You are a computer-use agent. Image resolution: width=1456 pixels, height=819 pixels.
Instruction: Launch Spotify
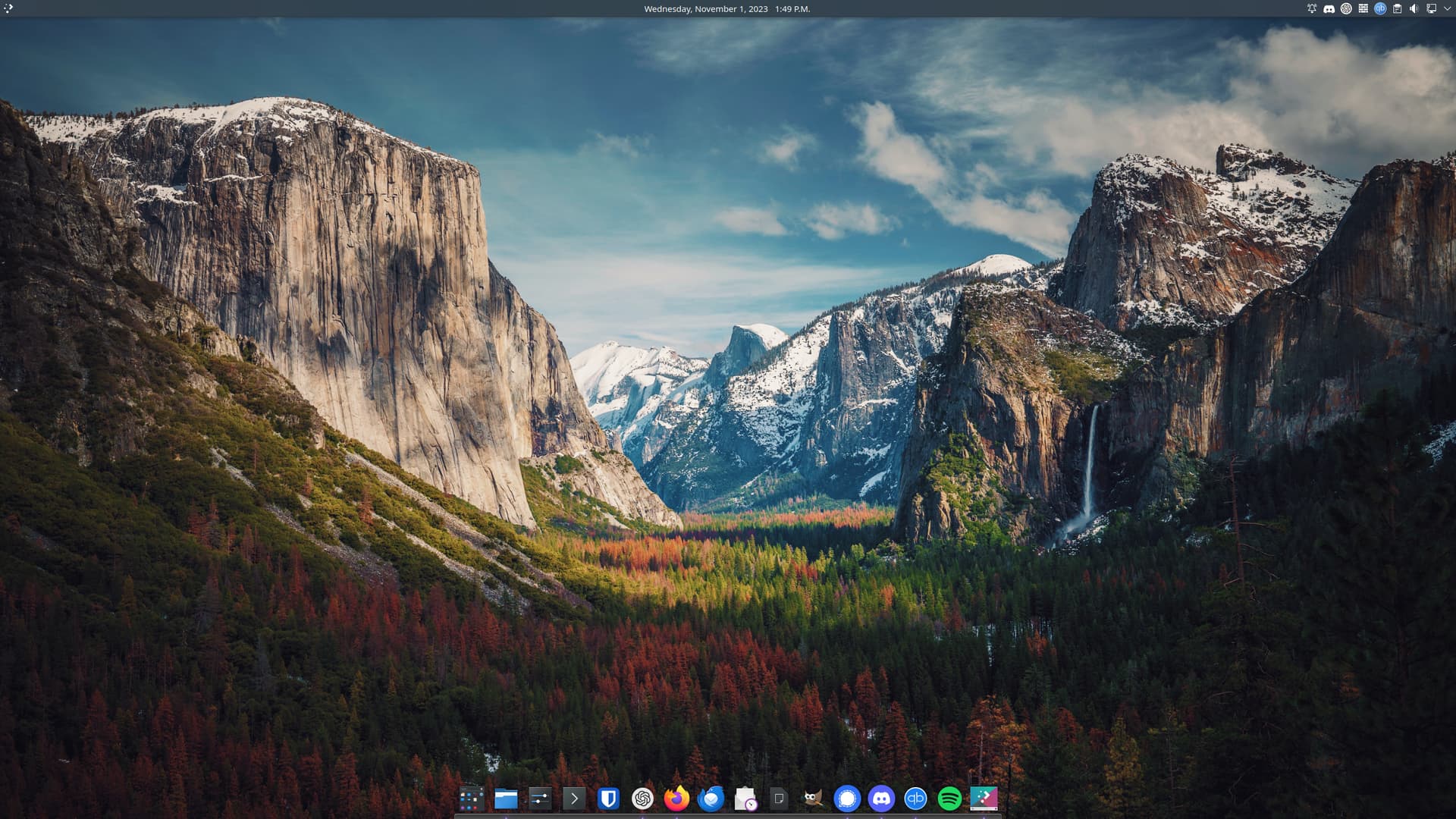[949, 799]
